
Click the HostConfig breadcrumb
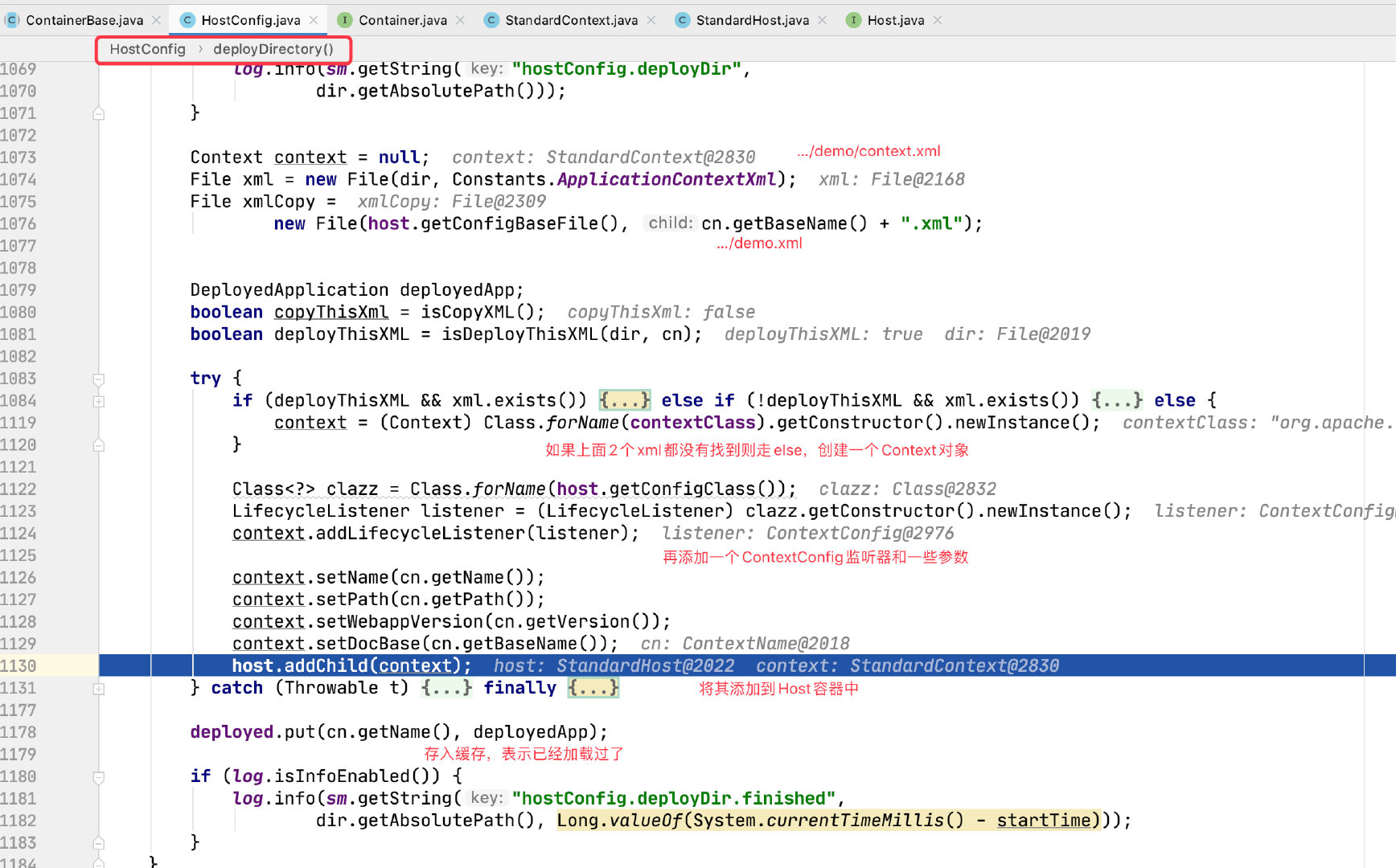(x=147, y=49)
